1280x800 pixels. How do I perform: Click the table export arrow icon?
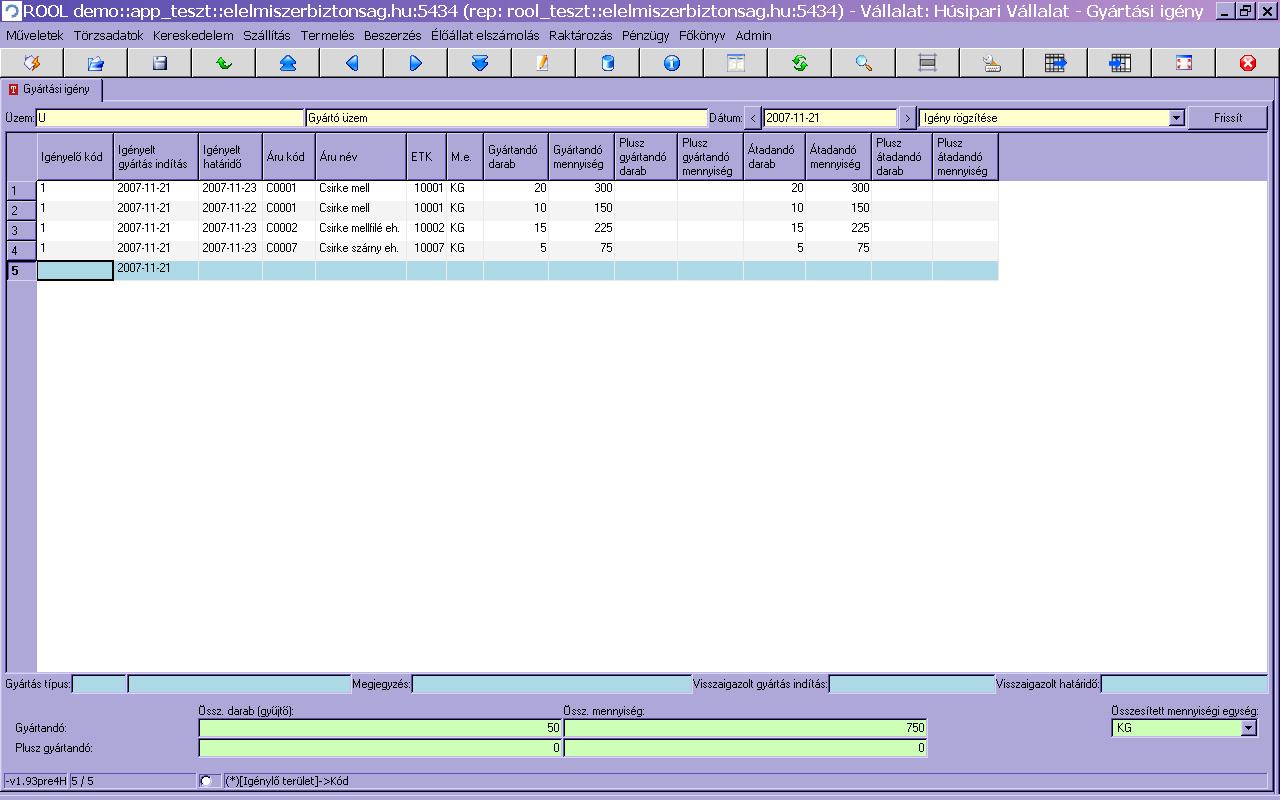click(x=1056, y=63)
